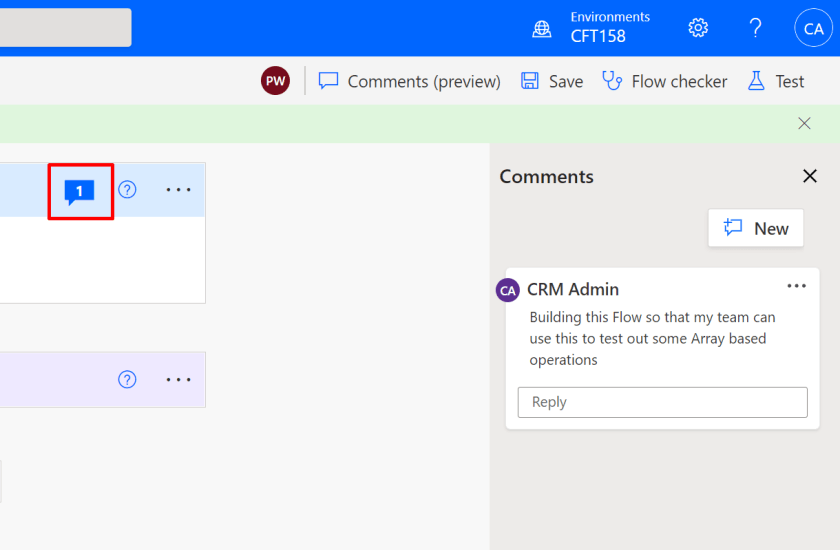Viewport: 840px width, 550px height.
Task: Open the first flow card's ellipsis menu
Action: pos(178,189)
